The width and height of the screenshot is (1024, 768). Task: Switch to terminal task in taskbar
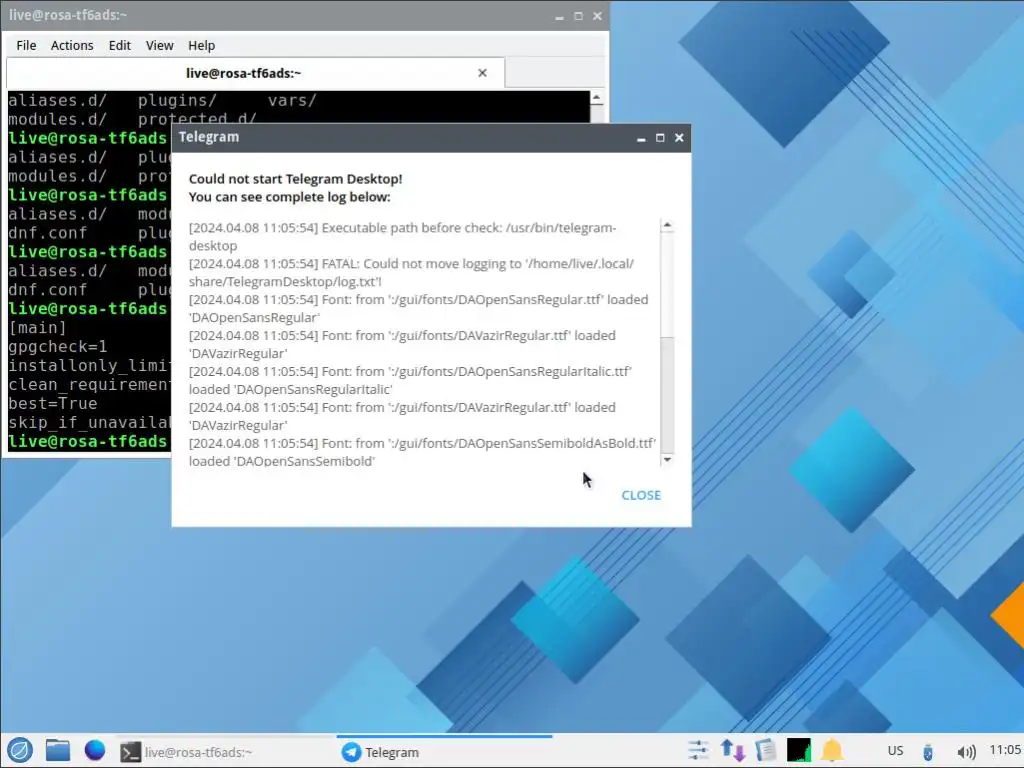click(225, 752)
